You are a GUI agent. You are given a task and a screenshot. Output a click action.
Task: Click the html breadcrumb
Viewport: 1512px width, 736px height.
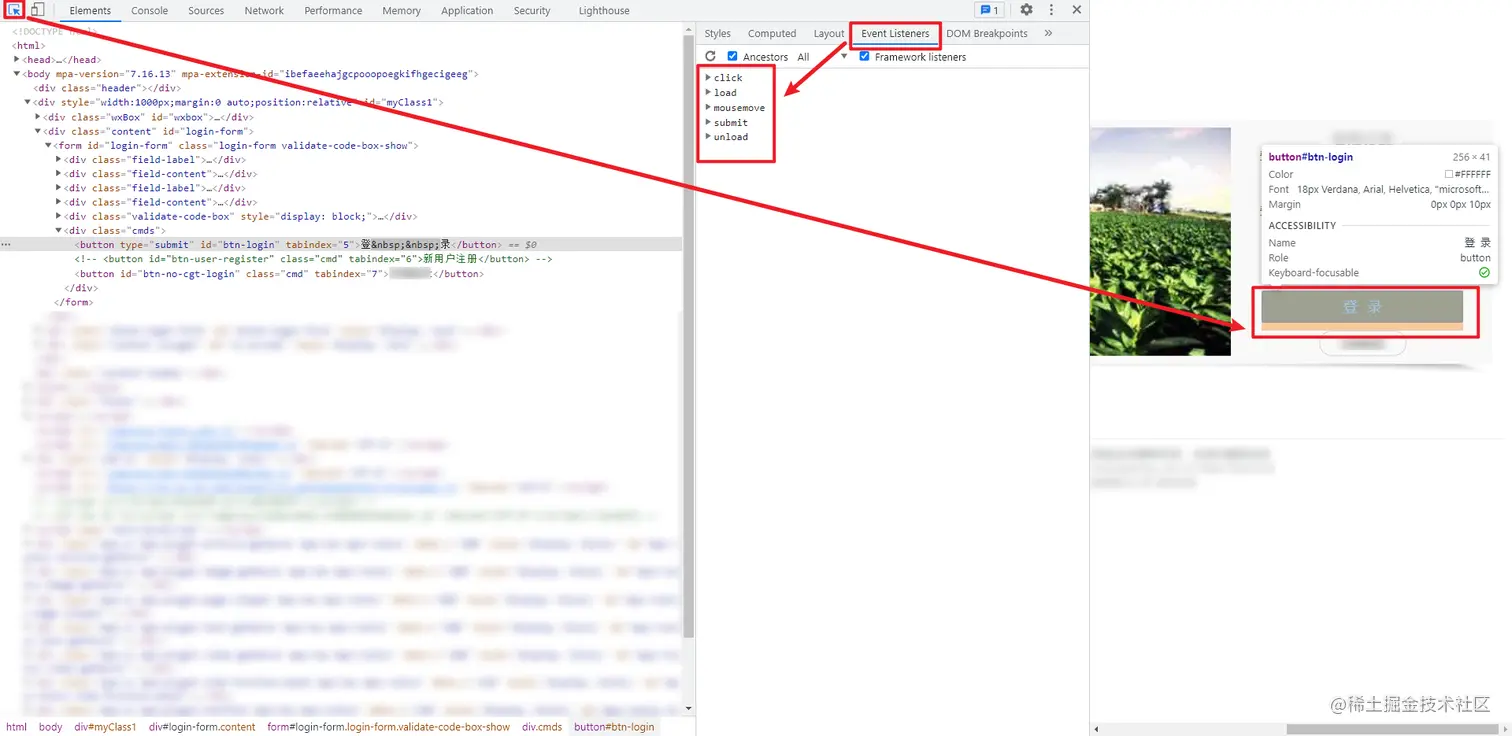(17, 727)
